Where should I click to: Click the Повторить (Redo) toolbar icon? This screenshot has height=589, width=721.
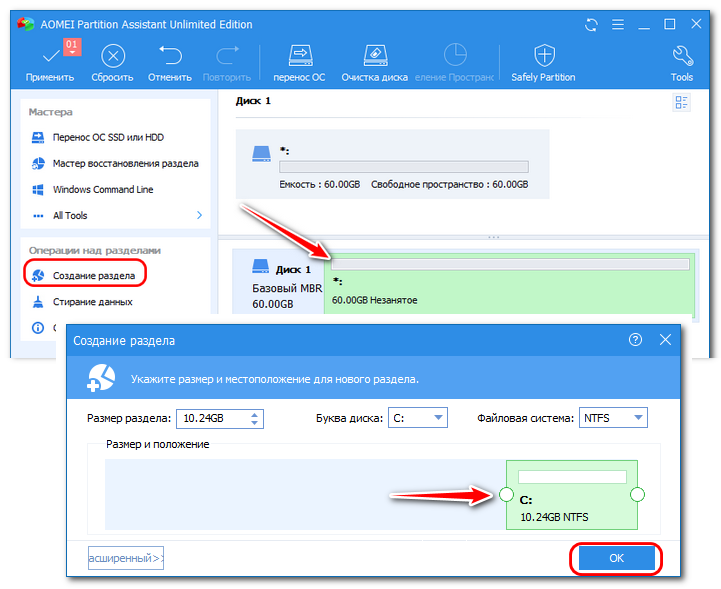(x=227, y=56)
